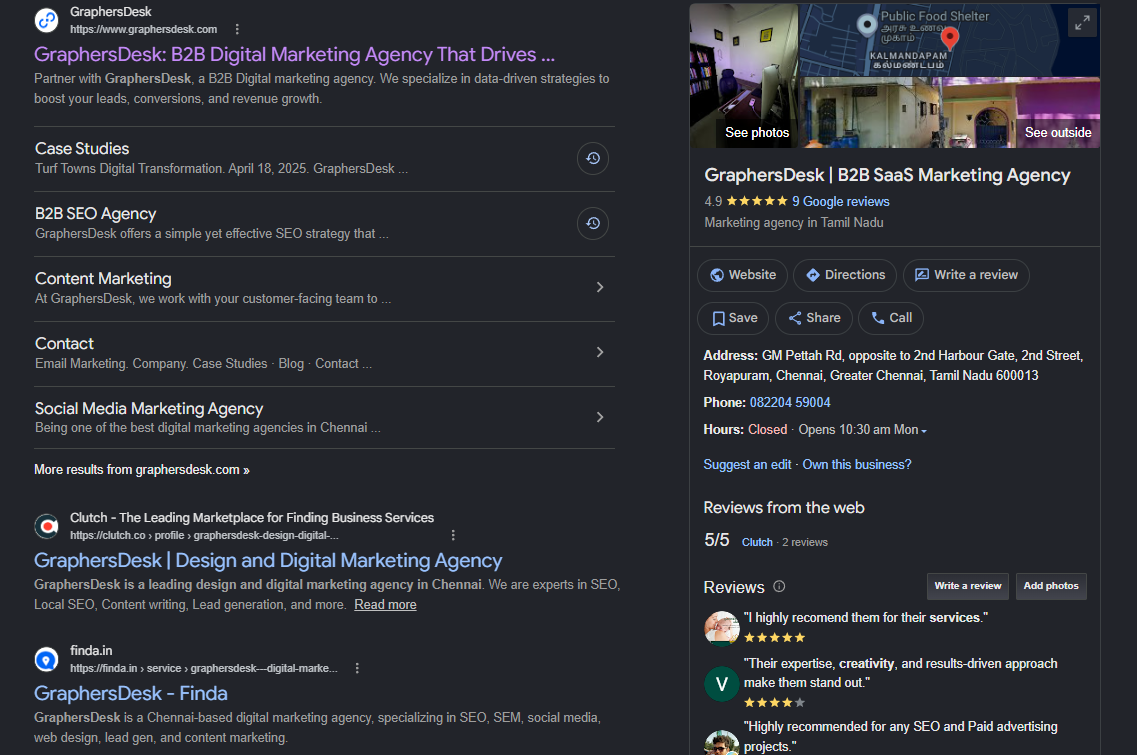Screen dimensions: 1137x755
Task: Open the B2B SEO Agency sitelink
Action: tap(96, 214)
